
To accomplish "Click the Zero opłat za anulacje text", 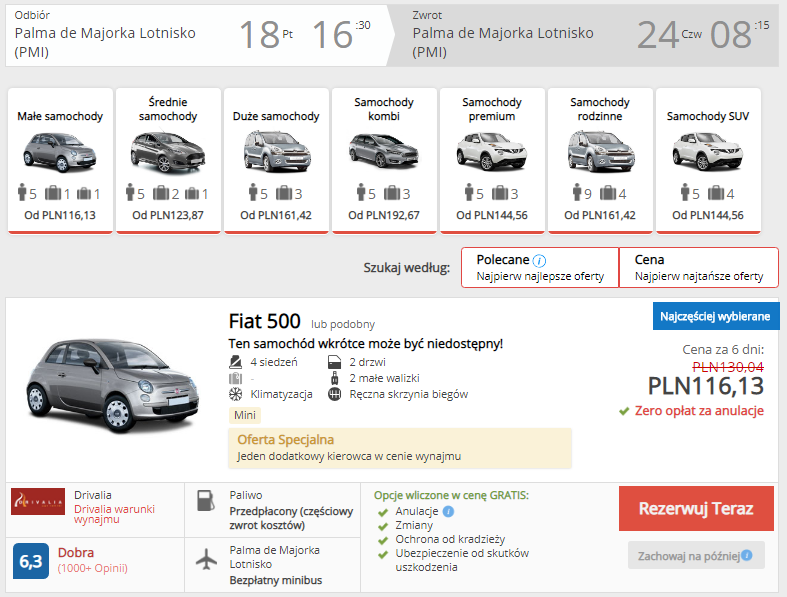I will (699, 411).
